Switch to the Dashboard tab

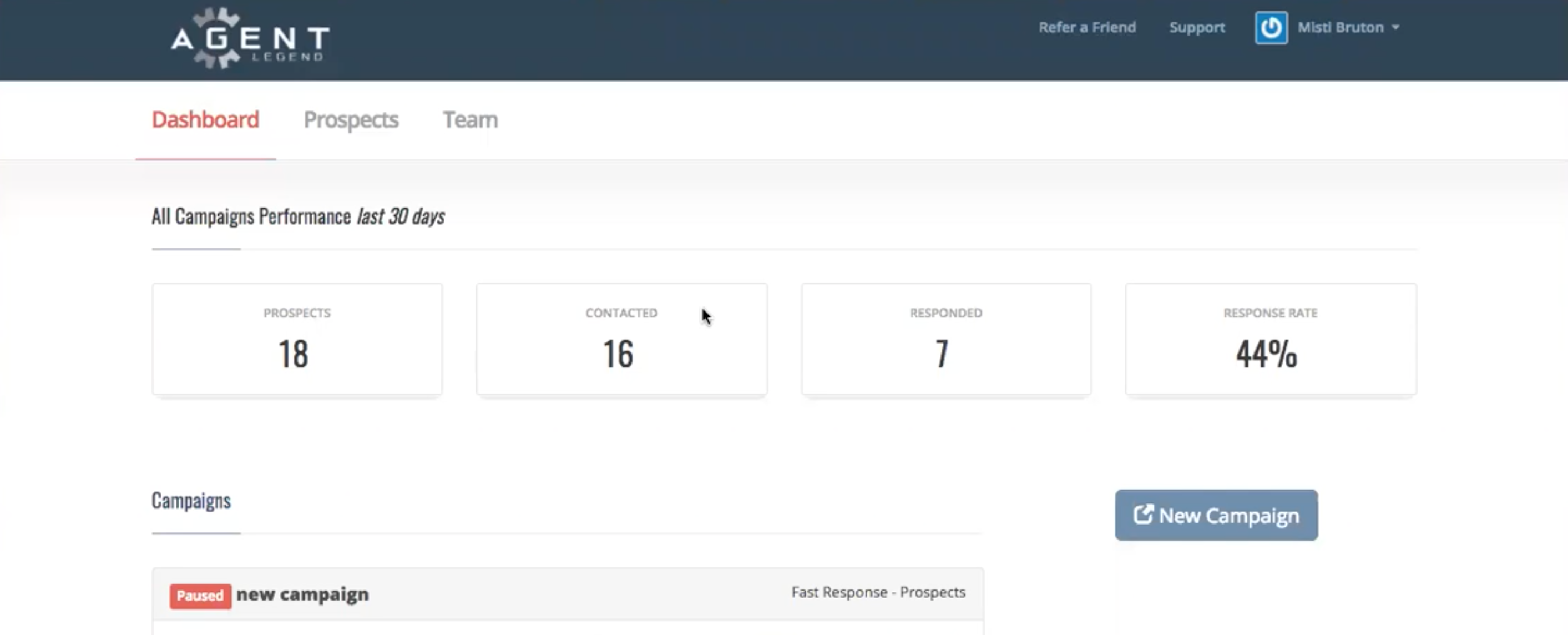tap(205, 119)
